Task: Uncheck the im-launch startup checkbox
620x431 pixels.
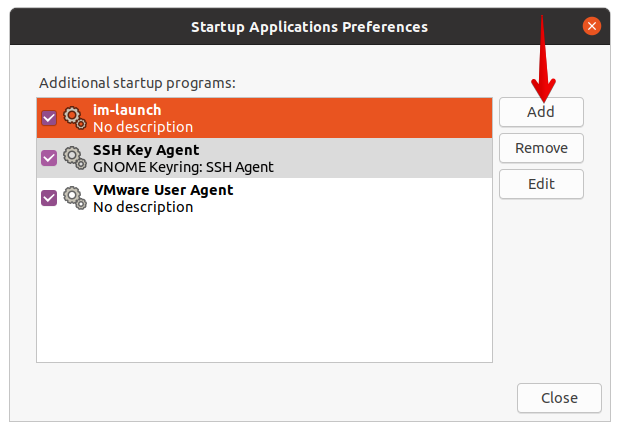Action: click(49, 118)
